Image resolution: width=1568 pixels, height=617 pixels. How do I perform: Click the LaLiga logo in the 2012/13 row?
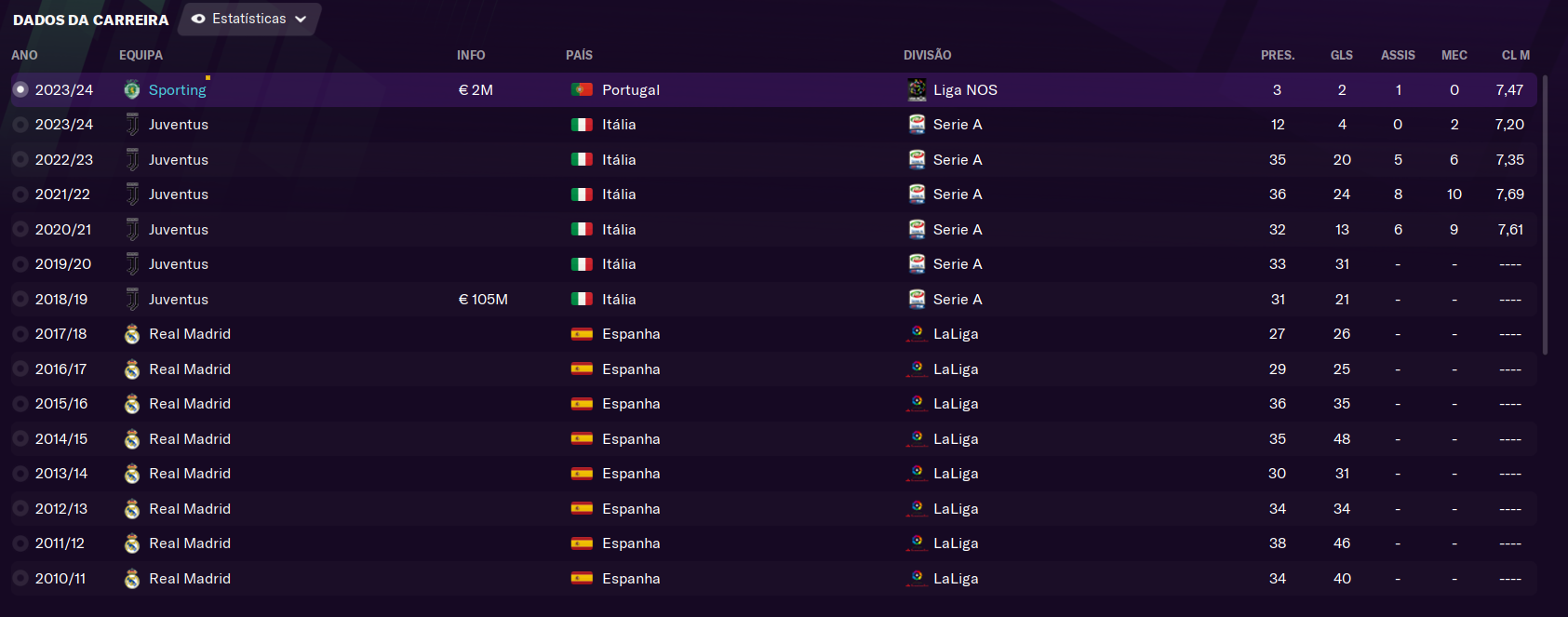[917, 508]
